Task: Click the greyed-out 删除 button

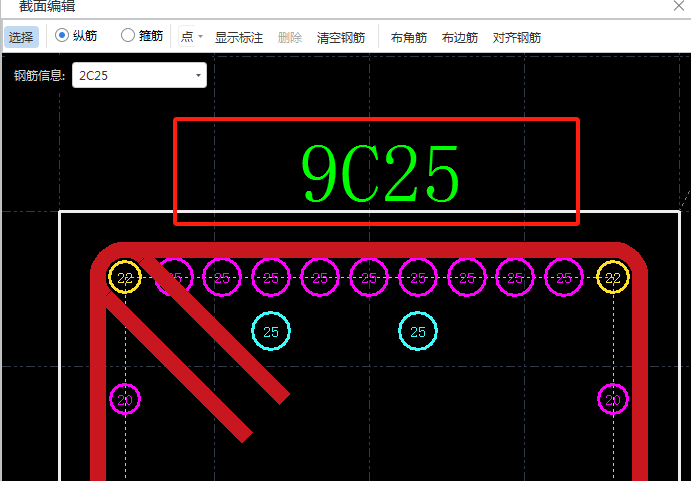Action: coord(290,37)
